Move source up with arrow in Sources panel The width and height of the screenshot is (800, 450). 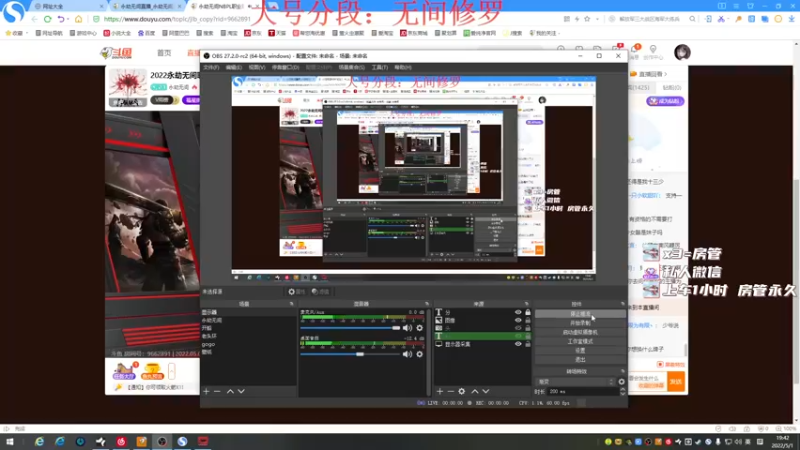474,391
